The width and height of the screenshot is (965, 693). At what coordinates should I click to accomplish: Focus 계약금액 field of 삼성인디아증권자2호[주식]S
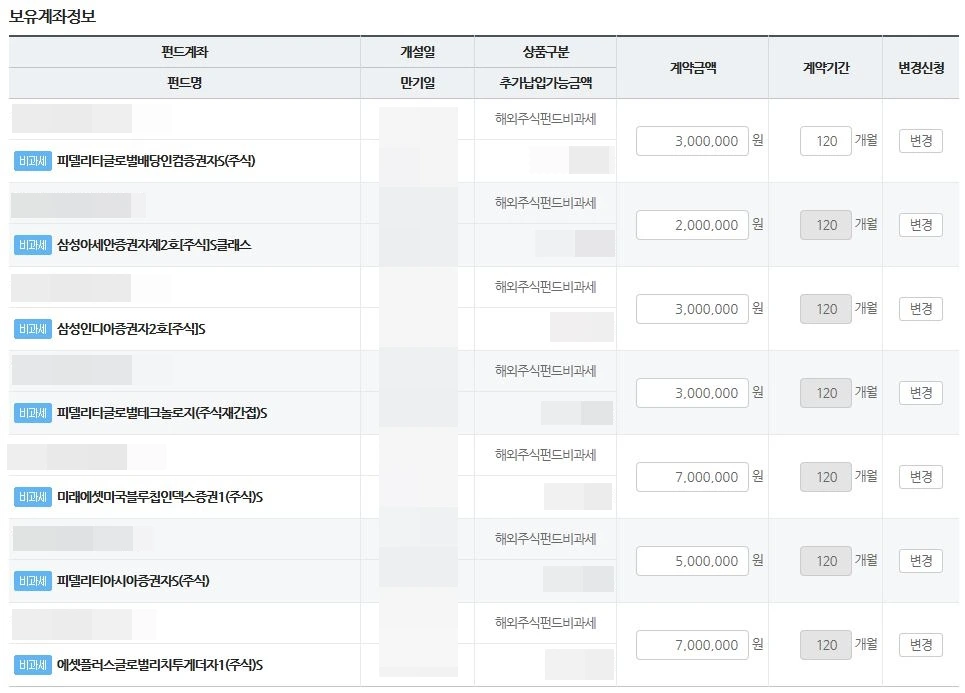pyautogui.click(x=692, y=309)
